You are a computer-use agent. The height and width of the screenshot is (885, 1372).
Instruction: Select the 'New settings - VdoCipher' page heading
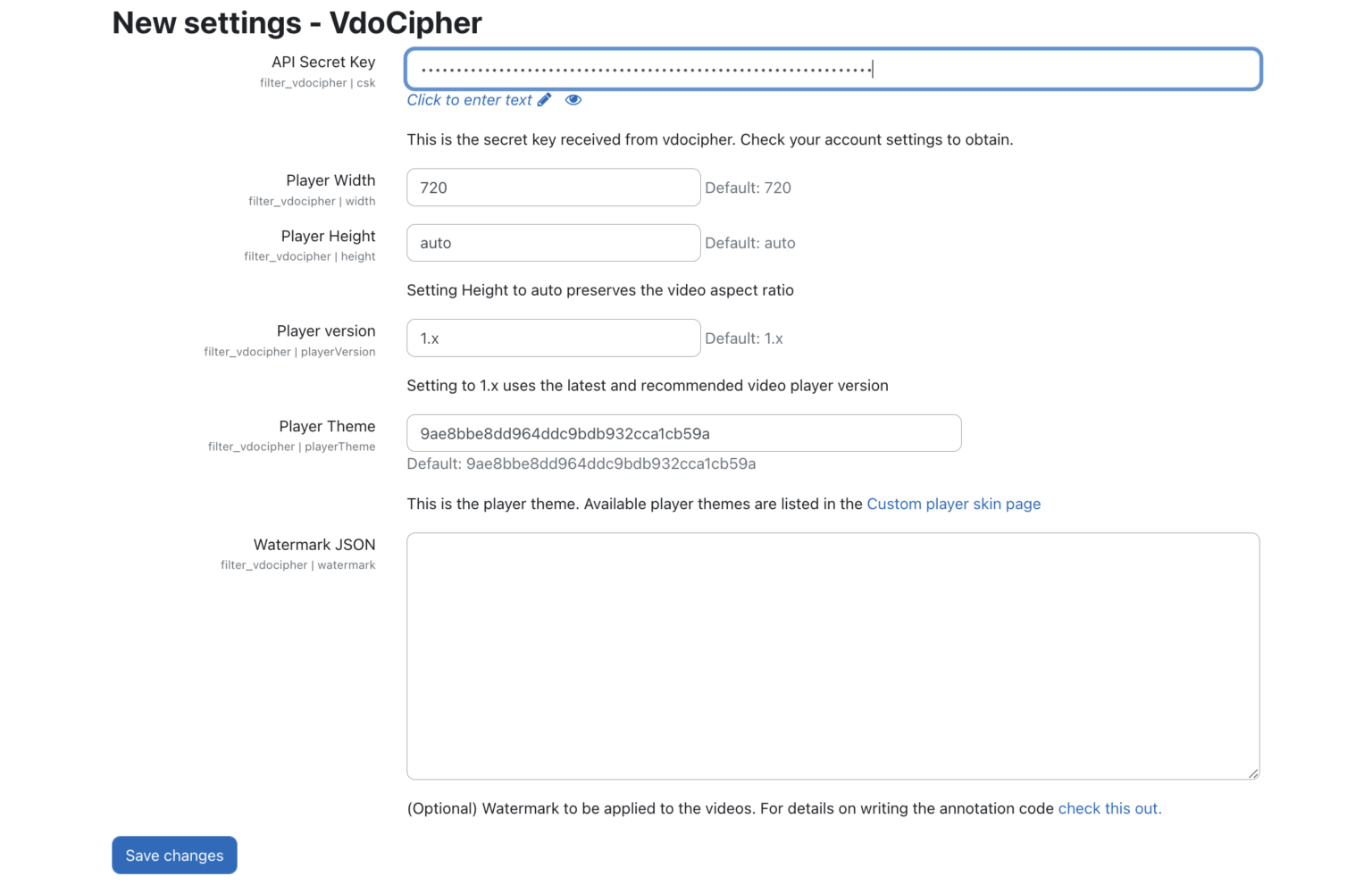pyautogui.click(x=296, y=23)
